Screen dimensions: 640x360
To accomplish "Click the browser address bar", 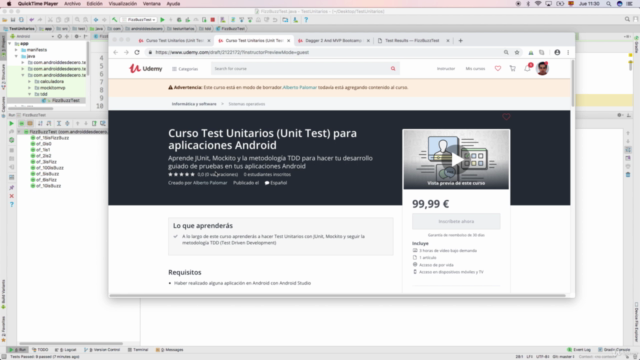I will (327, 52).
